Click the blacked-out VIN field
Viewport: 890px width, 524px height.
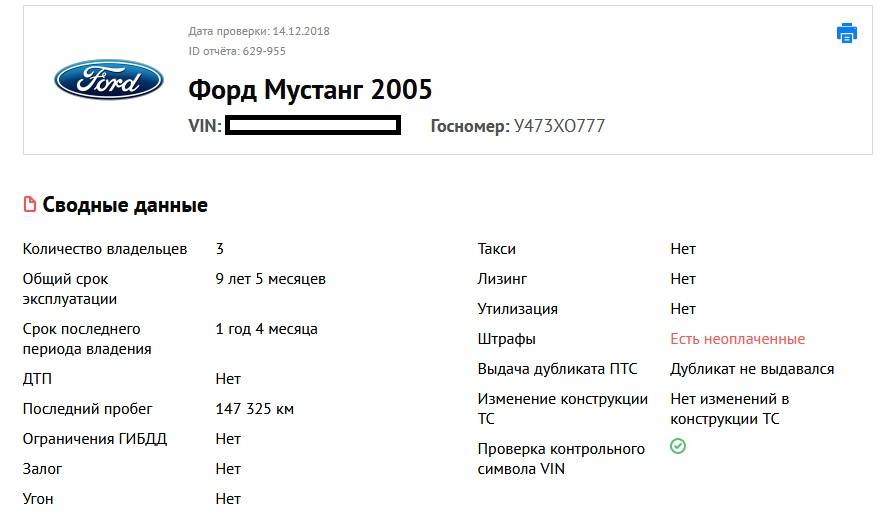(312, 126)
